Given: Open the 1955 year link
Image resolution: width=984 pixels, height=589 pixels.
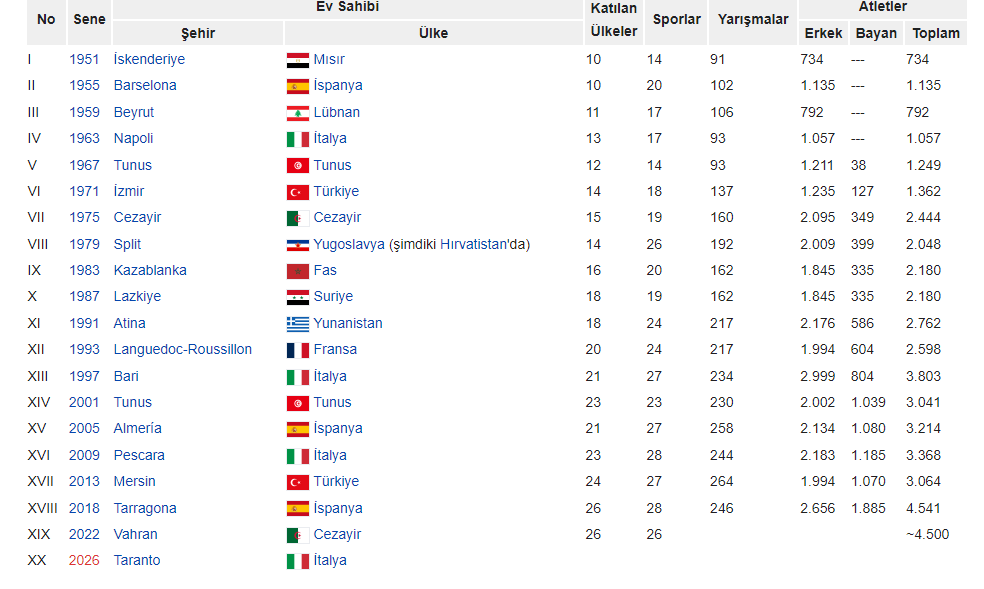Looking at the screenshot, I should pyautogui.click(x=84, y=85).
